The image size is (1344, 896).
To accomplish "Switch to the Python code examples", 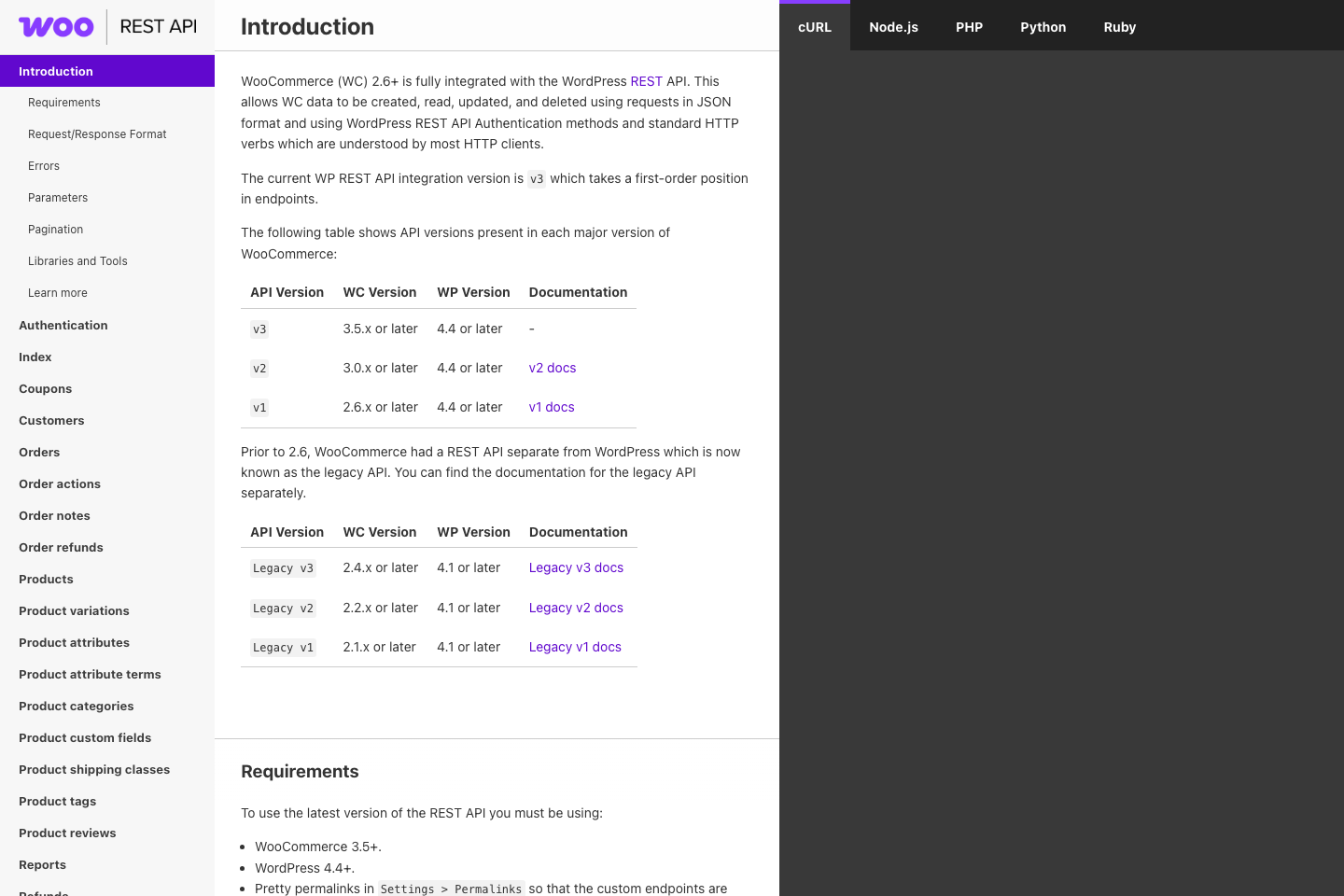I will (1043, 26).
